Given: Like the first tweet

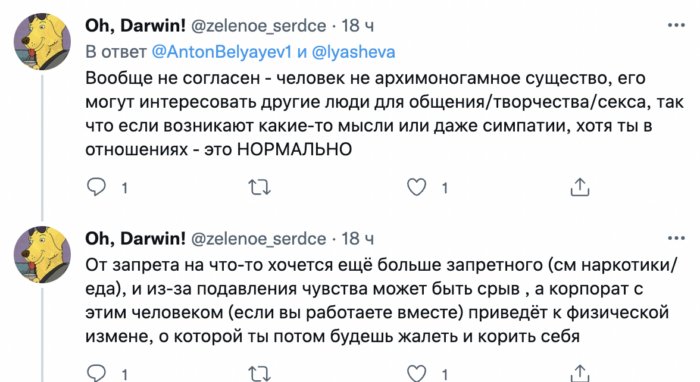Looking at the screenshot, I should click(417, 187).
